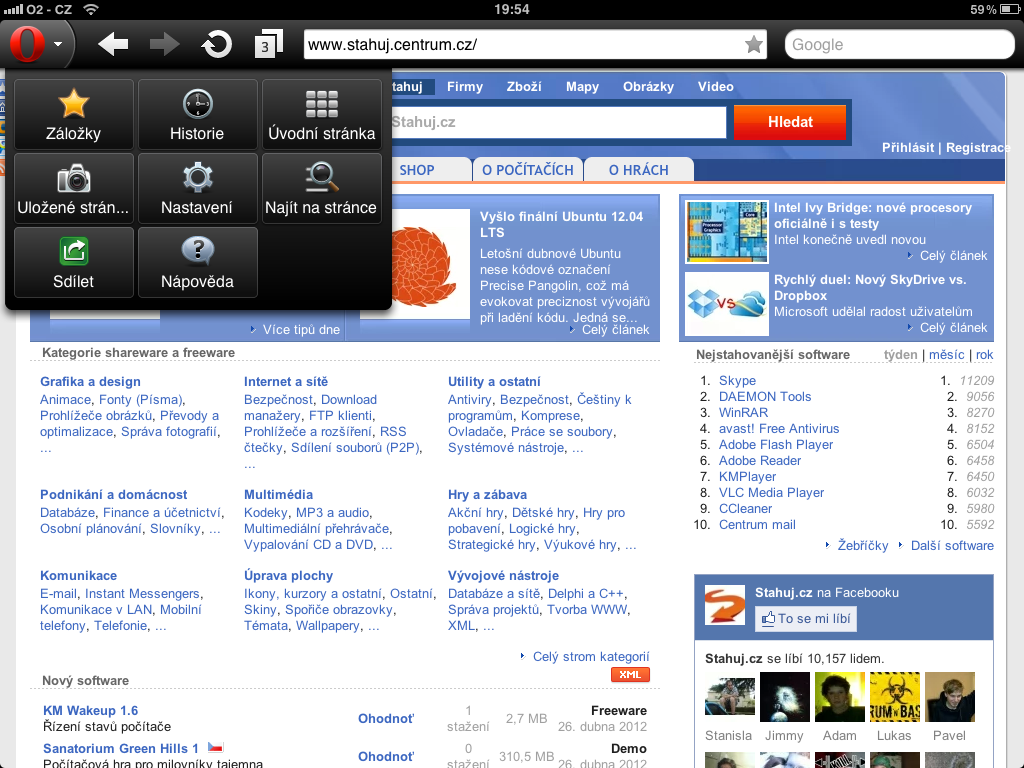Open Záložky bookmarks from Opera menu
1024x768 pixels.
[x=74, y=115]
